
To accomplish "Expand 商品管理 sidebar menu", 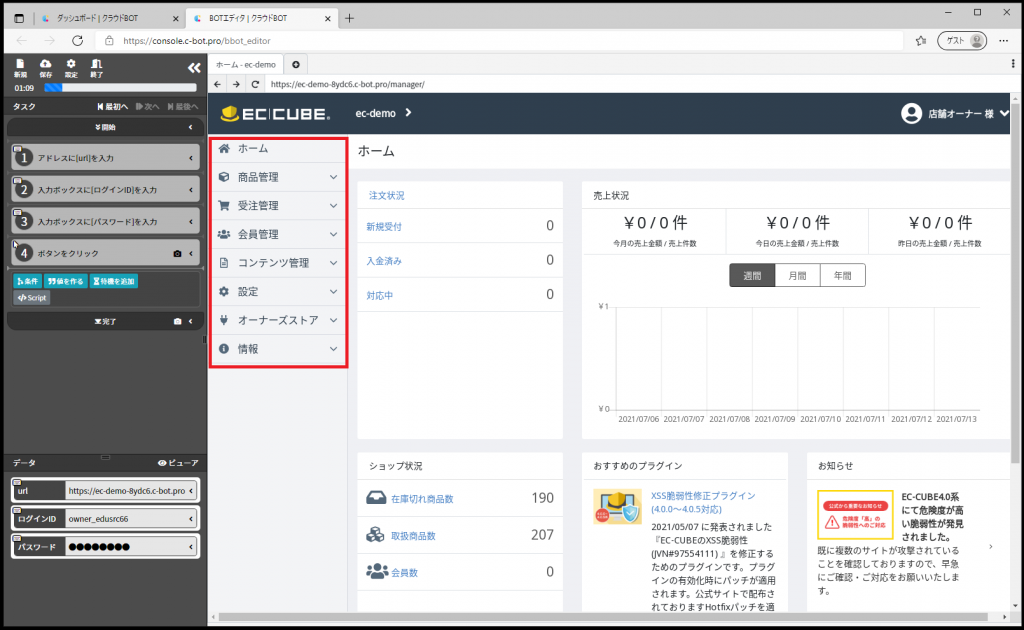I will point(279,177).
